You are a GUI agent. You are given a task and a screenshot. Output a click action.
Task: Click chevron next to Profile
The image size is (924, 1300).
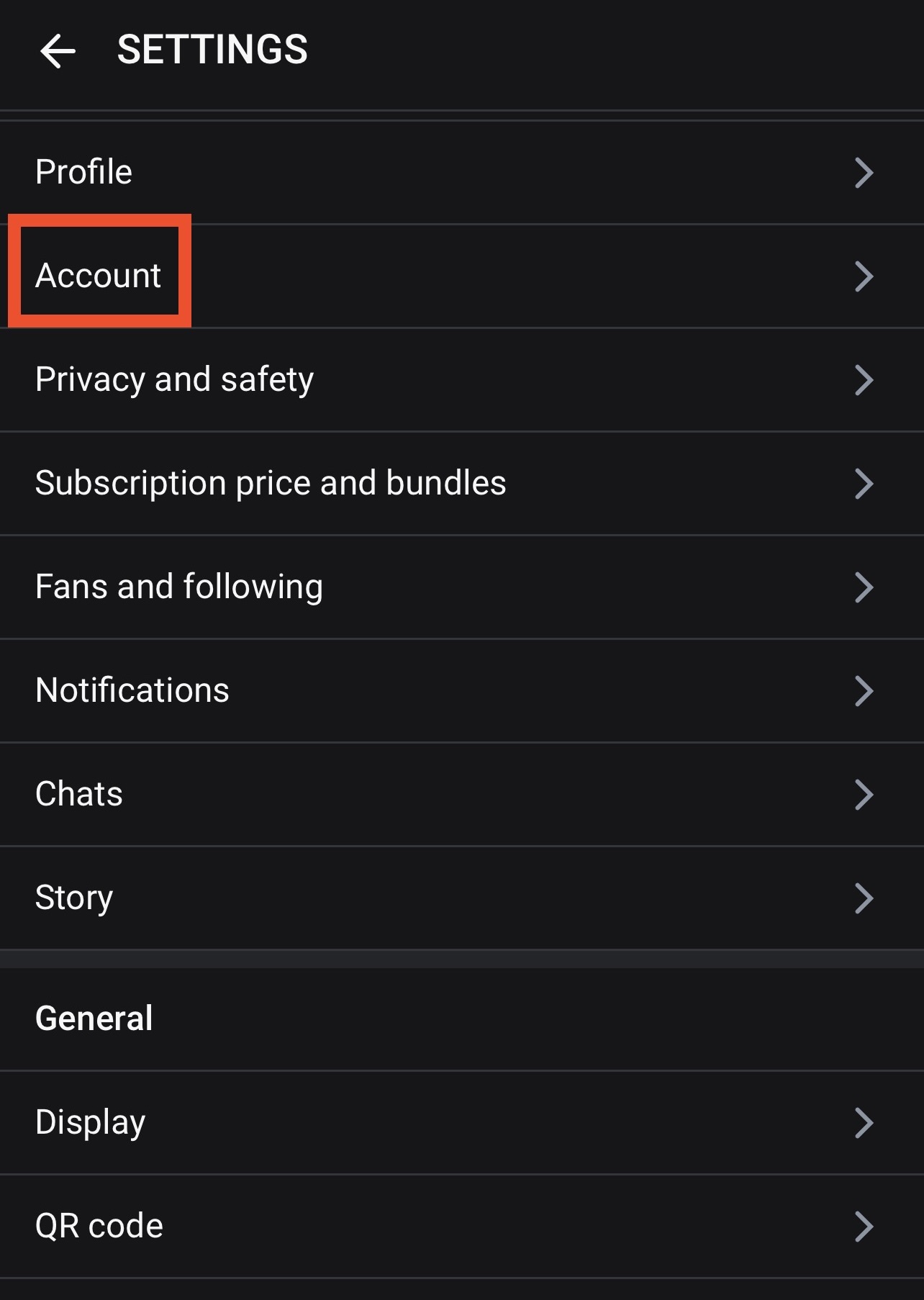(x=864, y=173)
